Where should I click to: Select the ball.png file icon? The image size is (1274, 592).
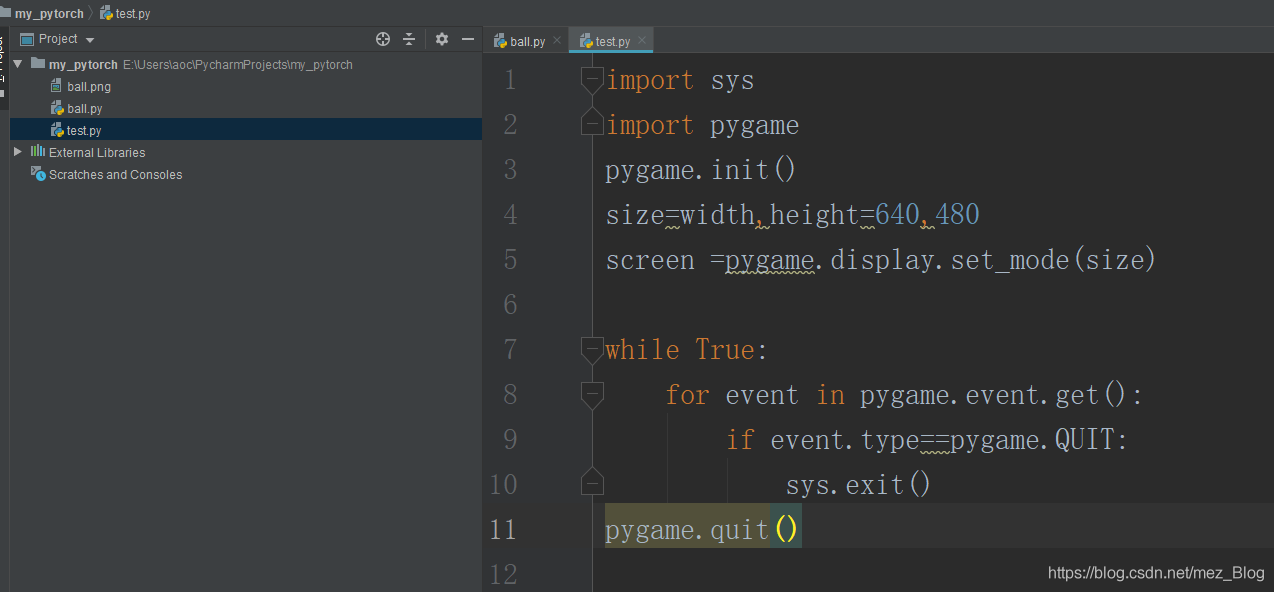tap(57, 87)
